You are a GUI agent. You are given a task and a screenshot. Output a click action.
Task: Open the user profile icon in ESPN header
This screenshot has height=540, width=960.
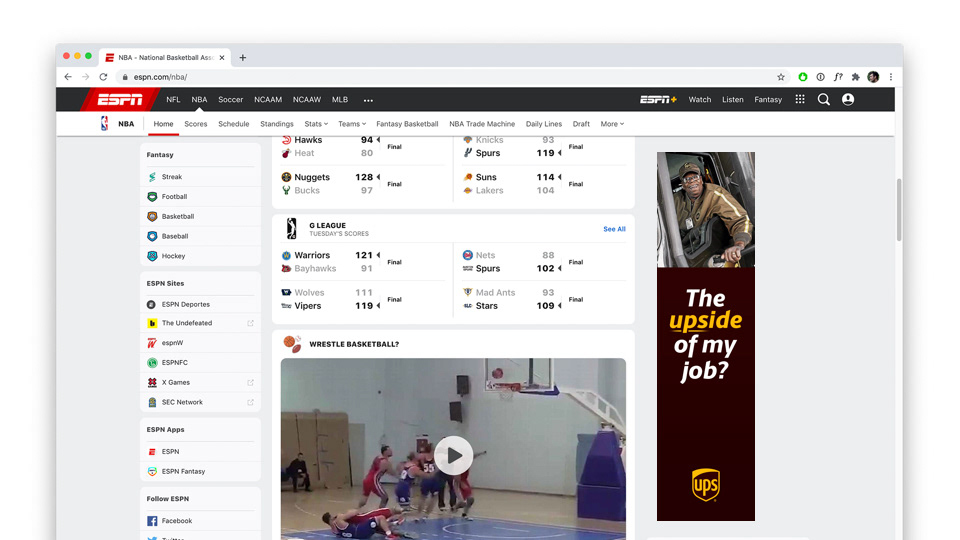click(848, 99)
